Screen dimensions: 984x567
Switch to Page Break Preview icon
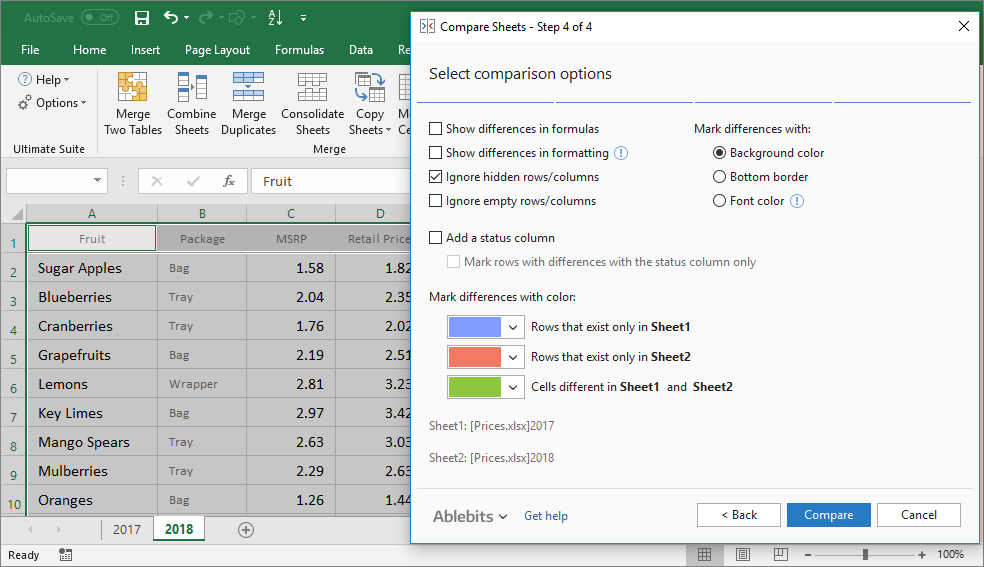point(781,554)
